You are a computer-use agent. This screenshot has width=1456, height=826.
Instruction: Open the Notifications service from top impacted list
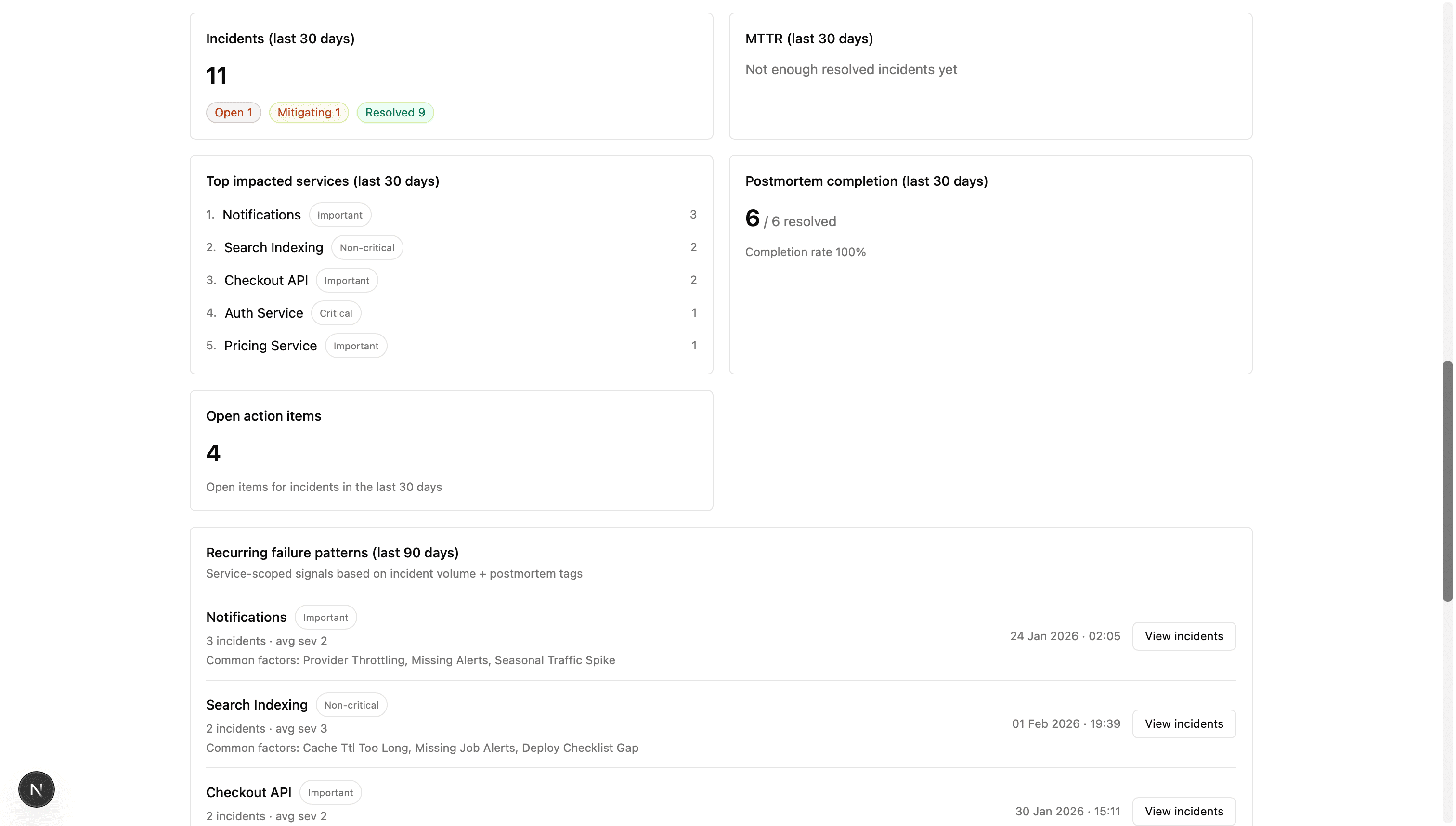[261, 215]
